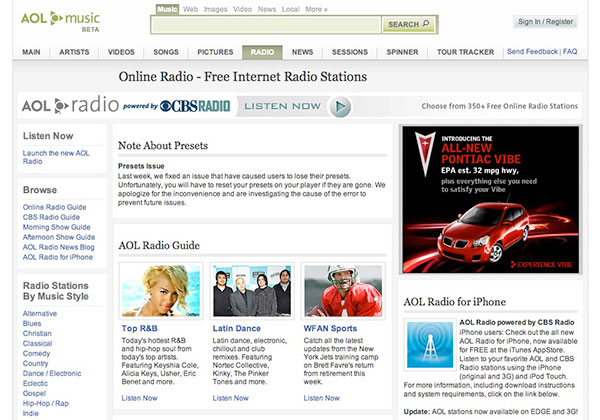
Task: Click the Pontiac logo in the ad
Action: [425, 153]
